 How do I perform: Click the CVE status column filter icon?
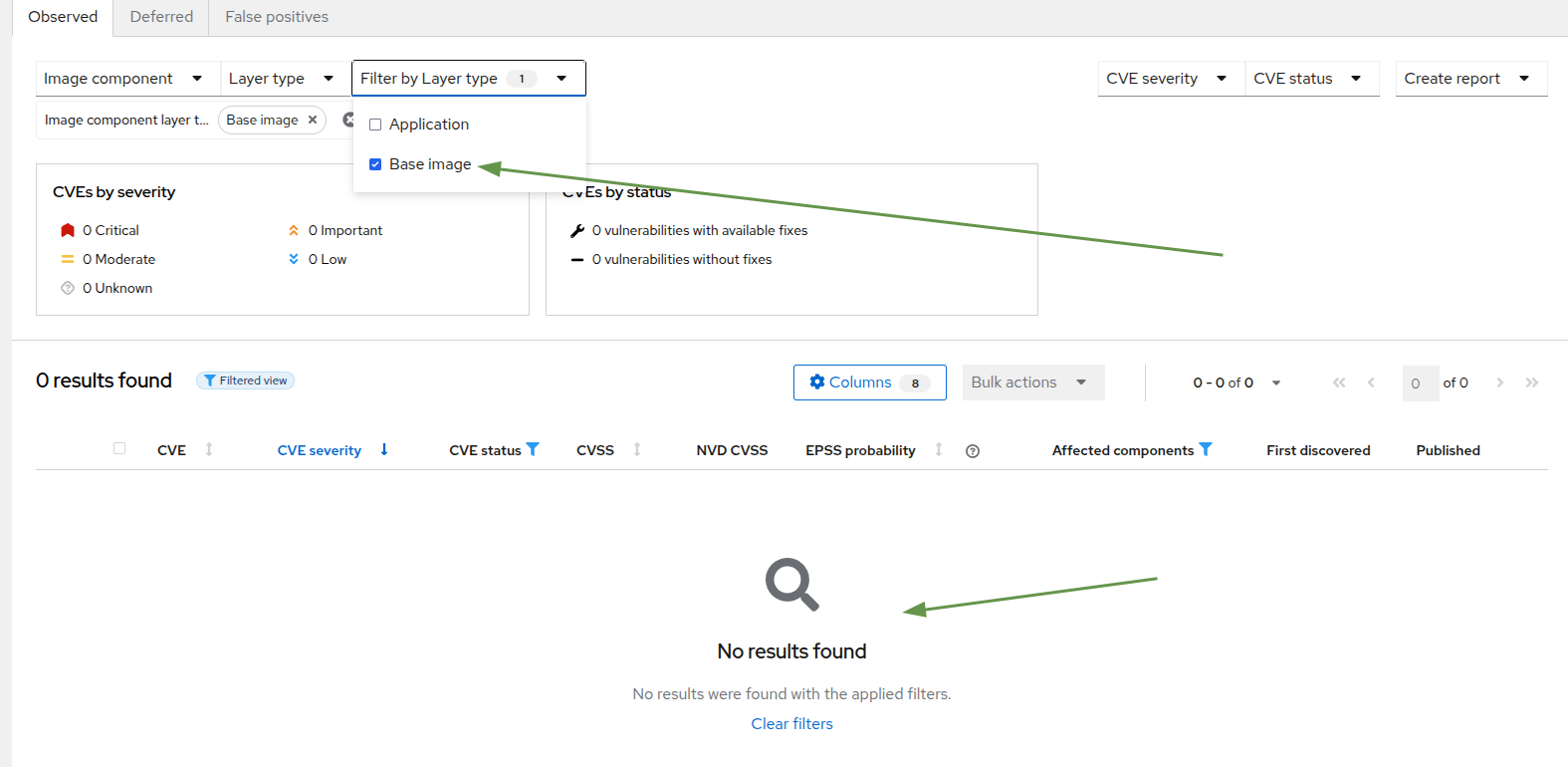coord(533,449)
